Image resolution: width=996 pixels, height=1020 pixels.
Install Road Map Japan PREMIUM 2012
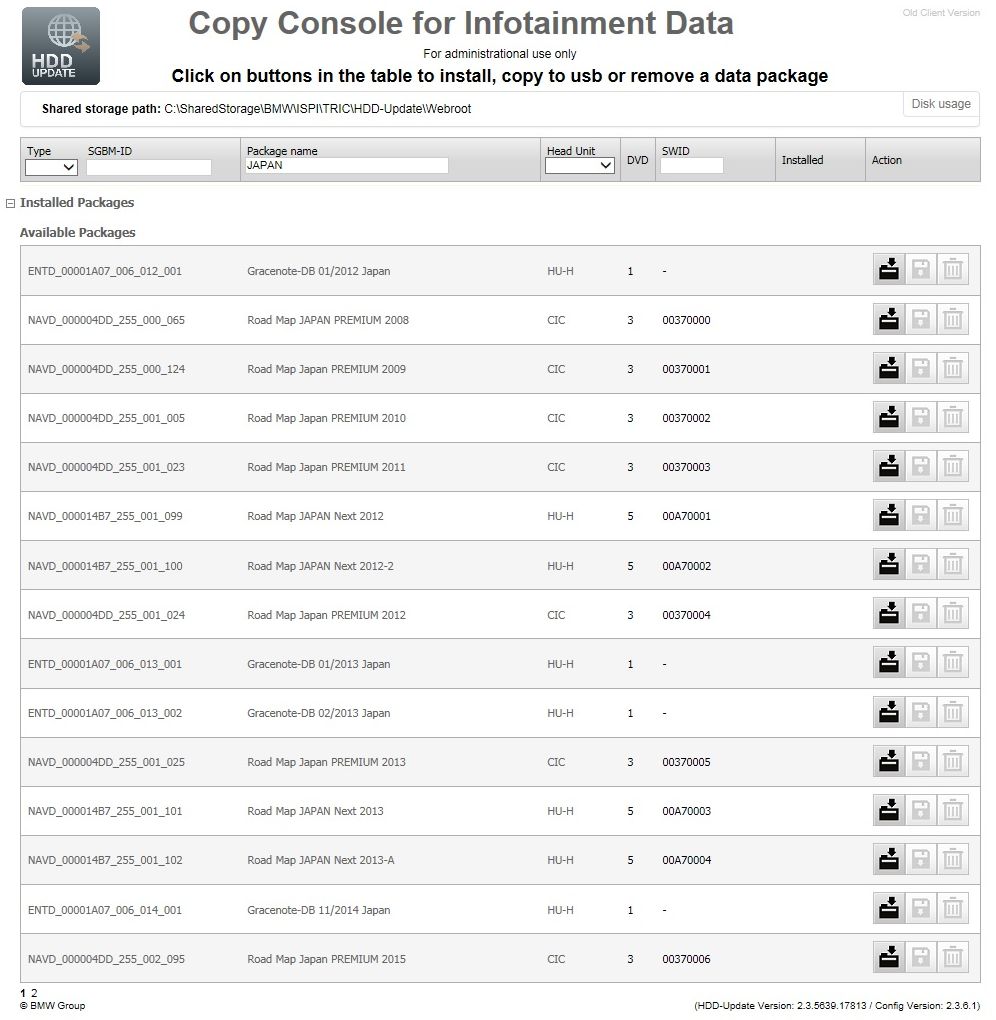click(x=889, y=613)
